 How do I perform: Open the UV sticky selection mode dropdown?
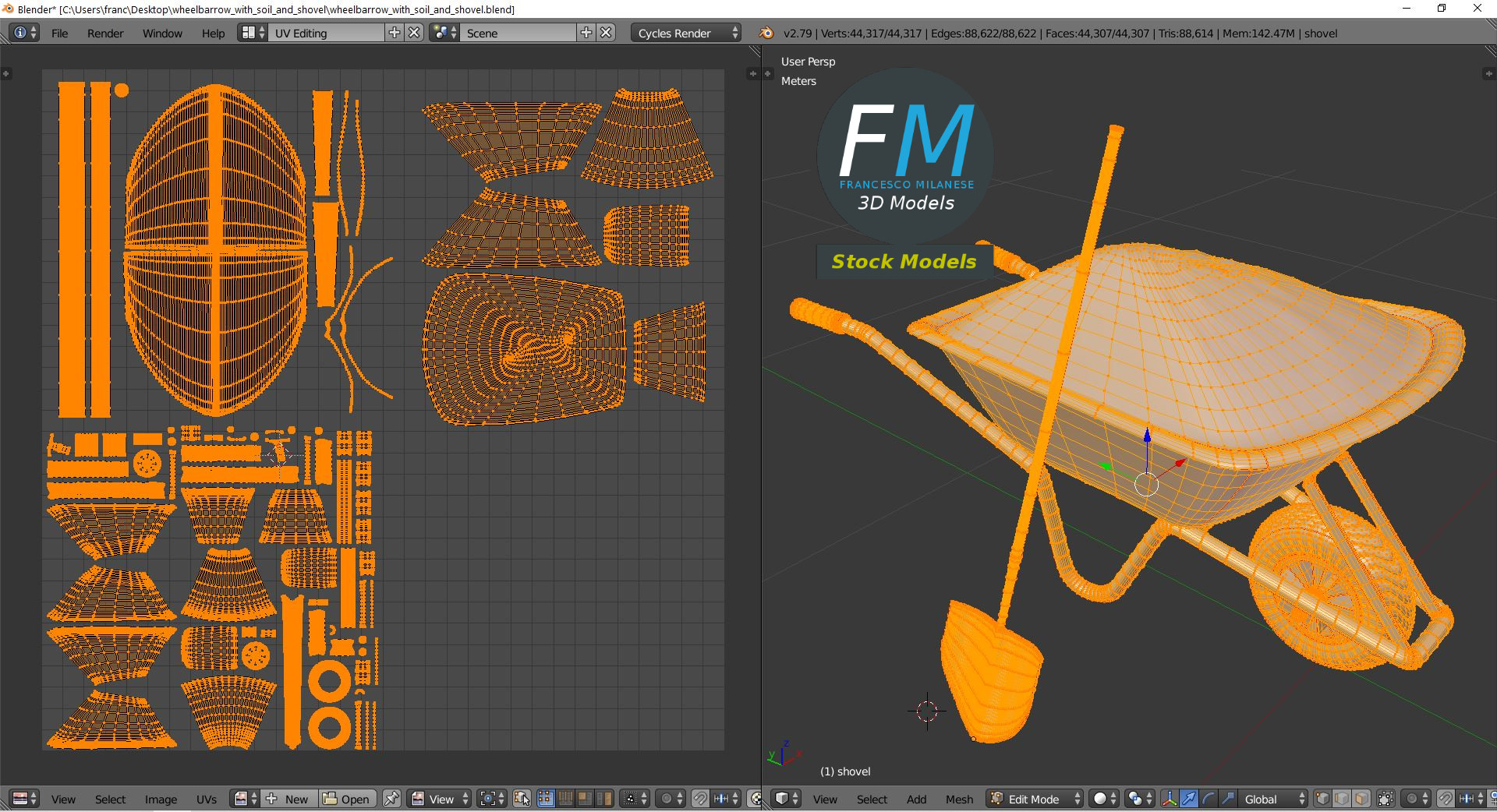635,799
